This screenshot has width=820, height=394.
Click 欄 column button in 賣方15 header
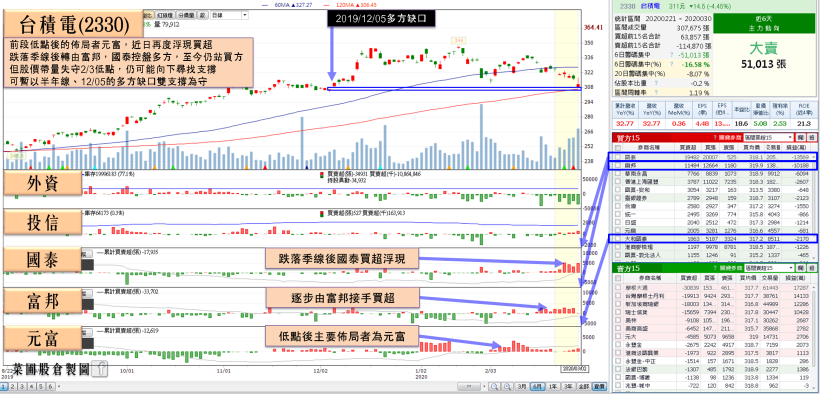(x=801, y=268)
